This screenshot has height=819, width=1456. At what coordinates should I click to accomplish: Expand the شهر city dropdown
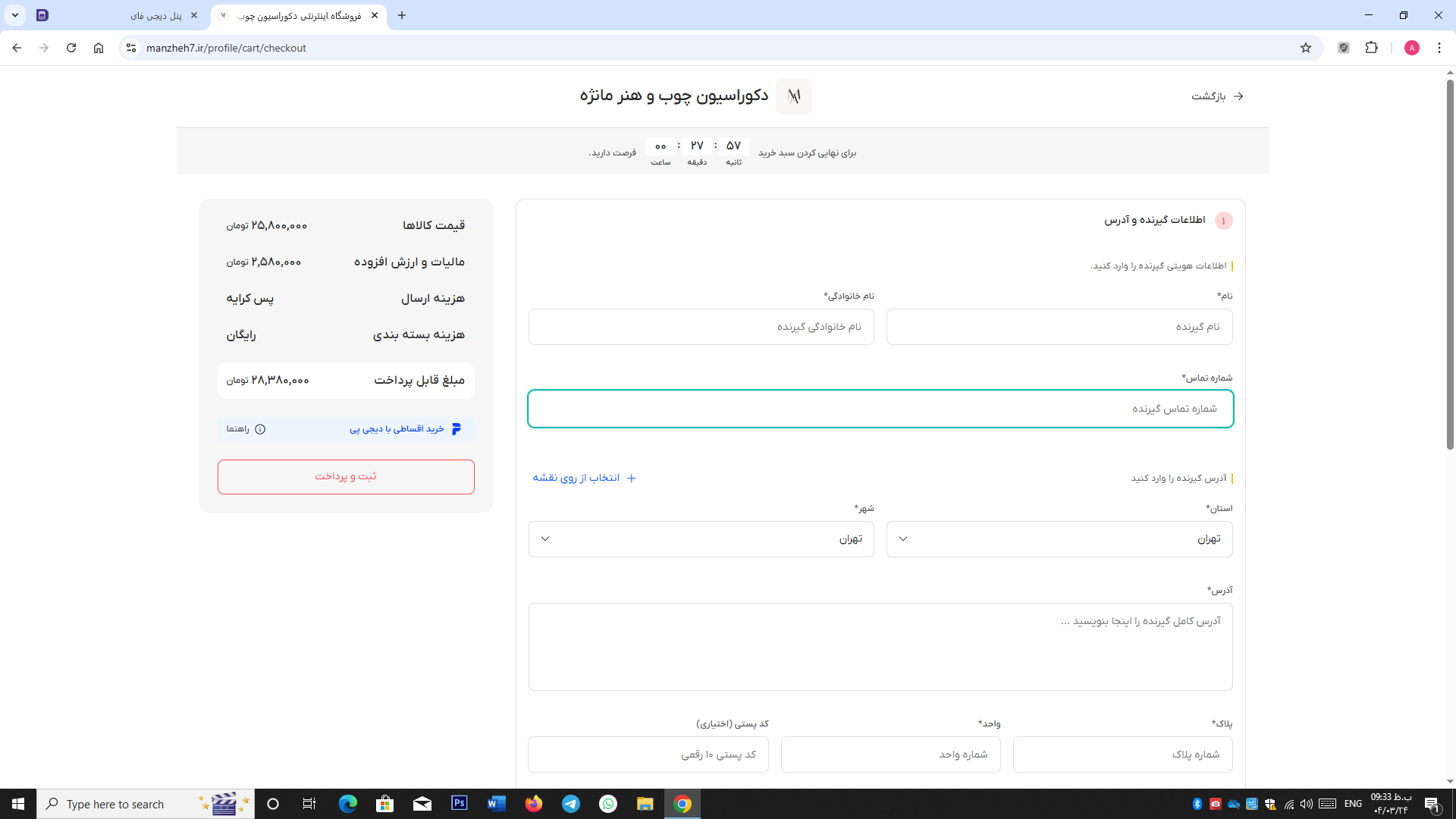701,539
